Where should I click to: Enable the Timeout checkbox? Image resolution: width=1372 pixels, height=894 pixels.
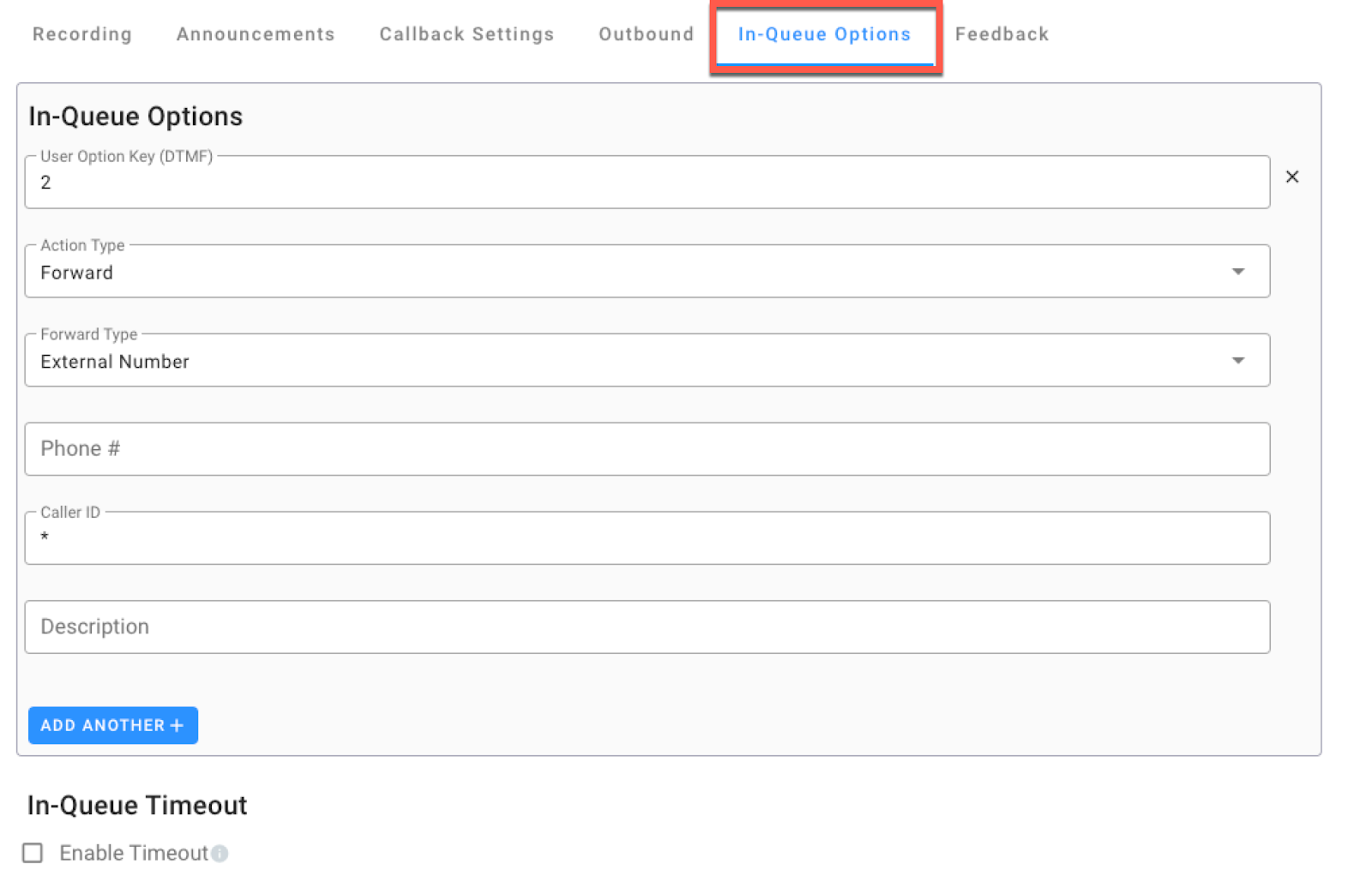click(33, 853)
